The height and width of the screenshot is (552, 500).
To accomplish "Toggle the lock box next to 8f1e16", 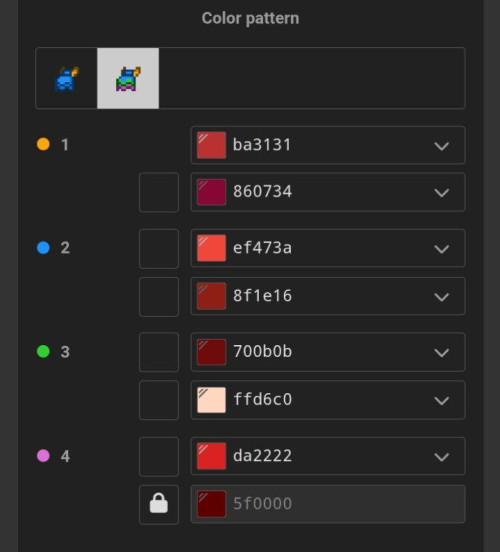I will pyautogui.click(x=159, y=297).
